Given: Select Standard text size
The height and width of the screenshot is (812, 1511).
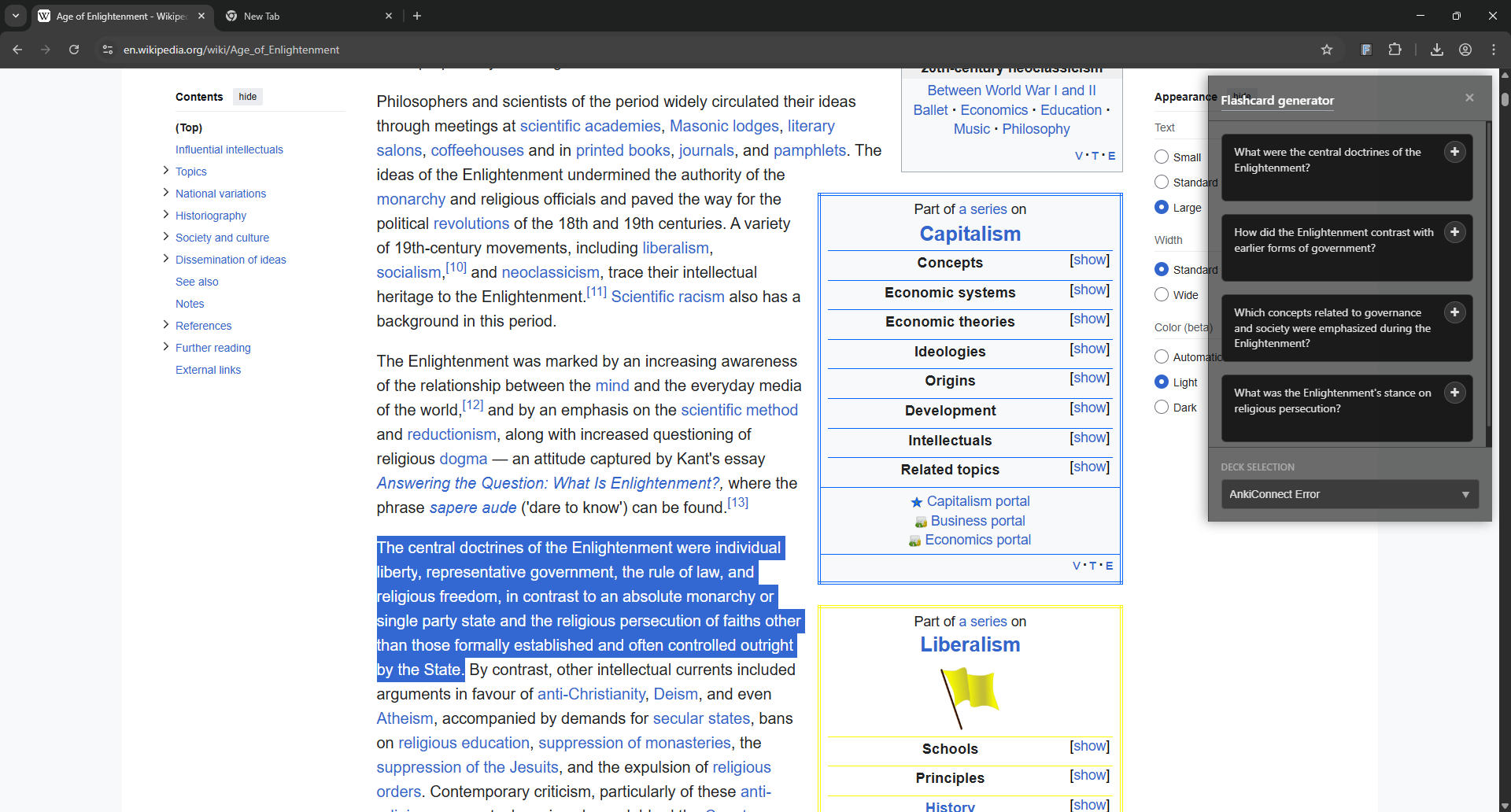Looking at the screenshot, I should tap(1162, 182).
